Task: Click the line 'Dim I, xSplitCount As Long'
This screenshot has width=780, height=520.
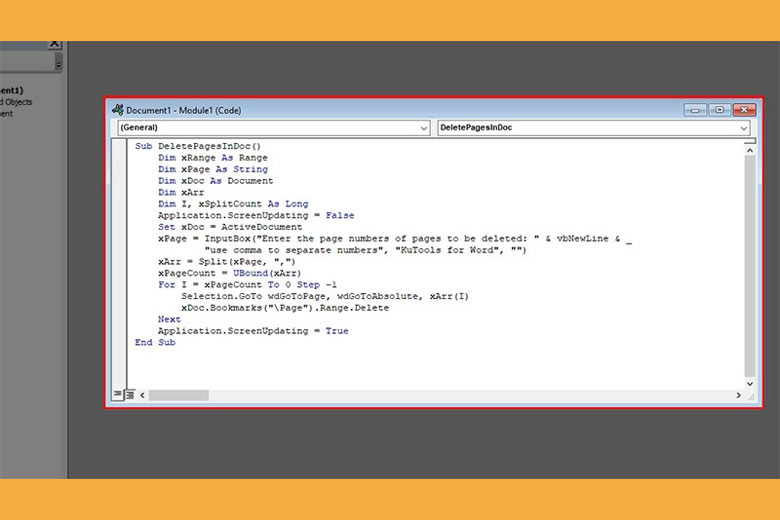Action: [233, 204]
